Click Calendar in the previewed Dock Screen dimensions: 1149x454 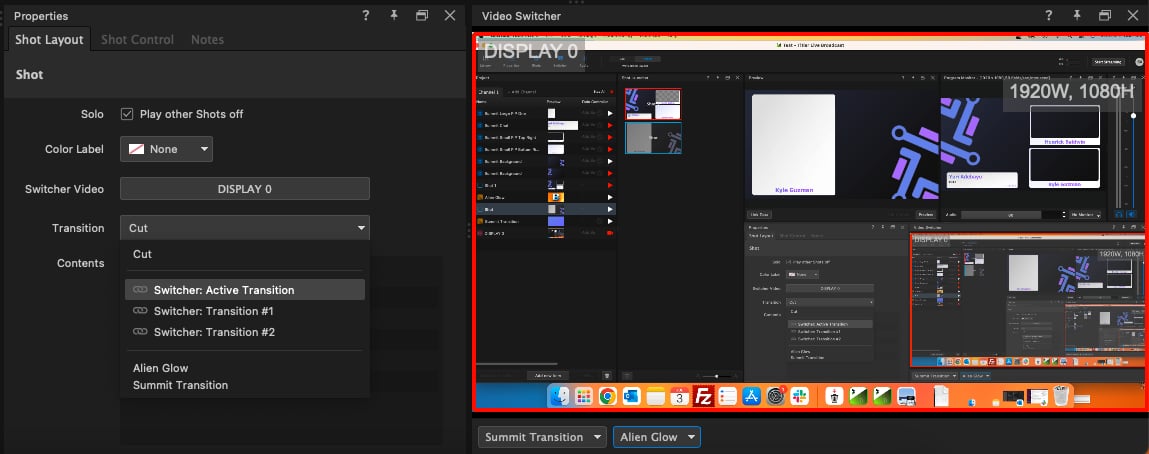point(679,396)
